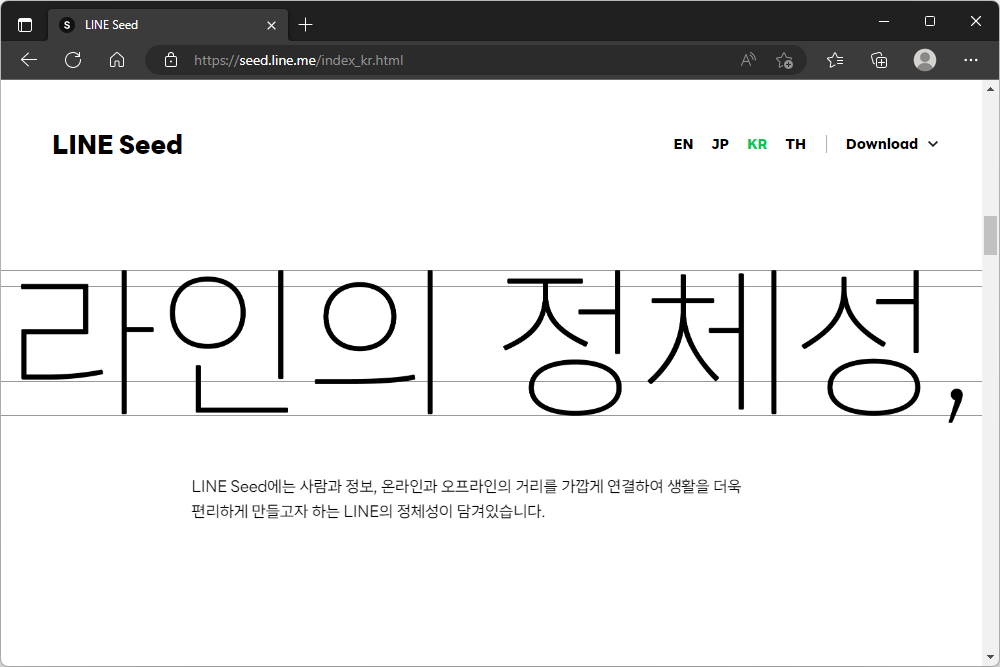Switch site language to TH
The width and height of the screenshot is (1000, 667).
795,144
